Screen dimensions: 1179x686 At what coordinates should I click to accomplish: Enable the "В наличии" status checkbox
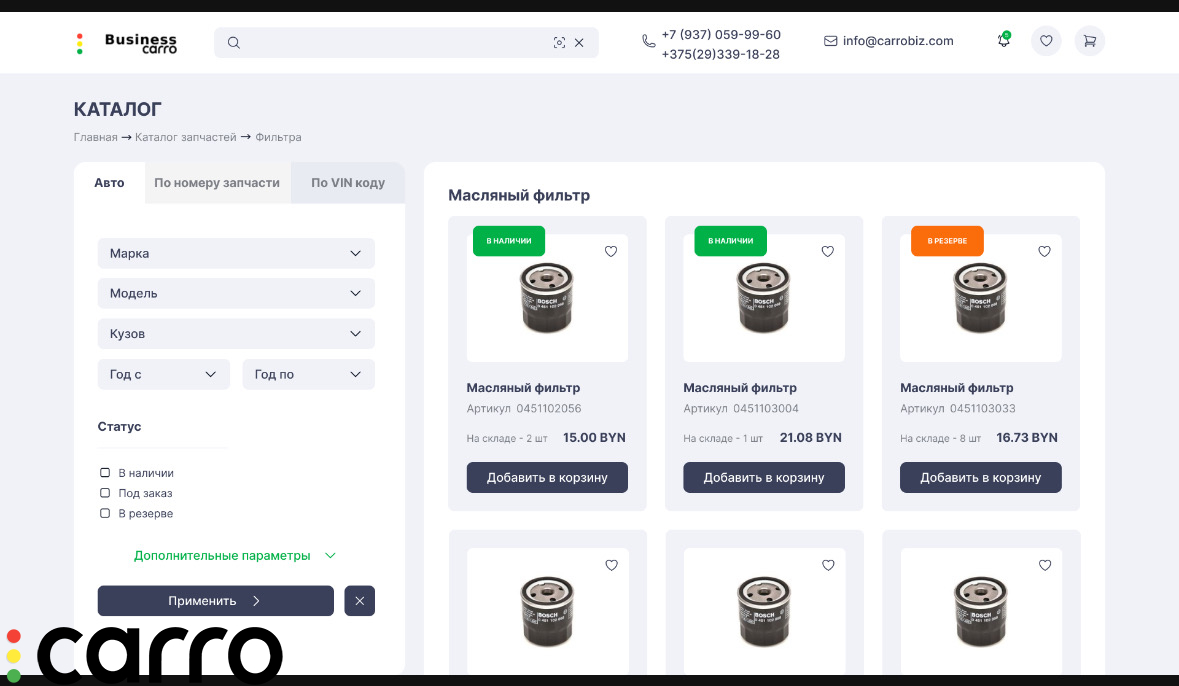(x=105, y=473)
